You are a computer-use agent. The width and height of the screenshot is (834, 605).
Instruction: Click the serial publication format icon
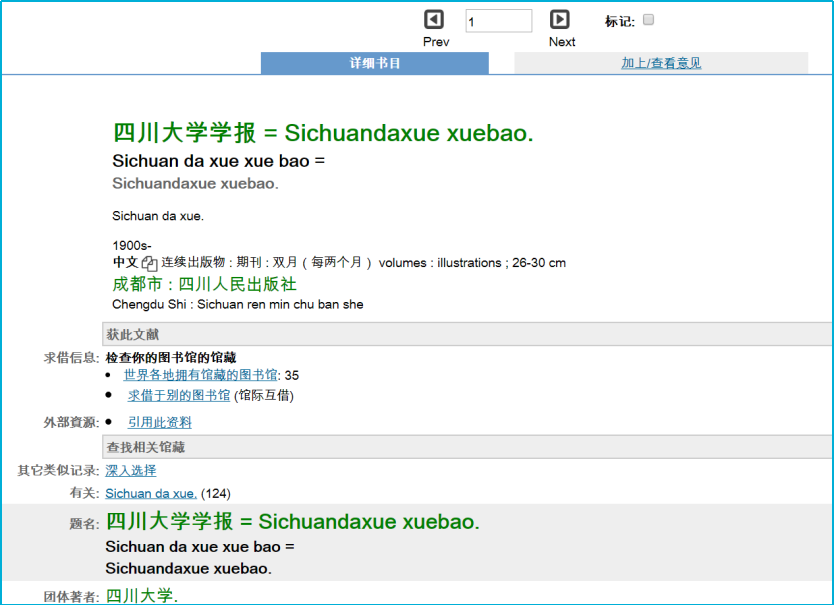(x=149, y=263)
